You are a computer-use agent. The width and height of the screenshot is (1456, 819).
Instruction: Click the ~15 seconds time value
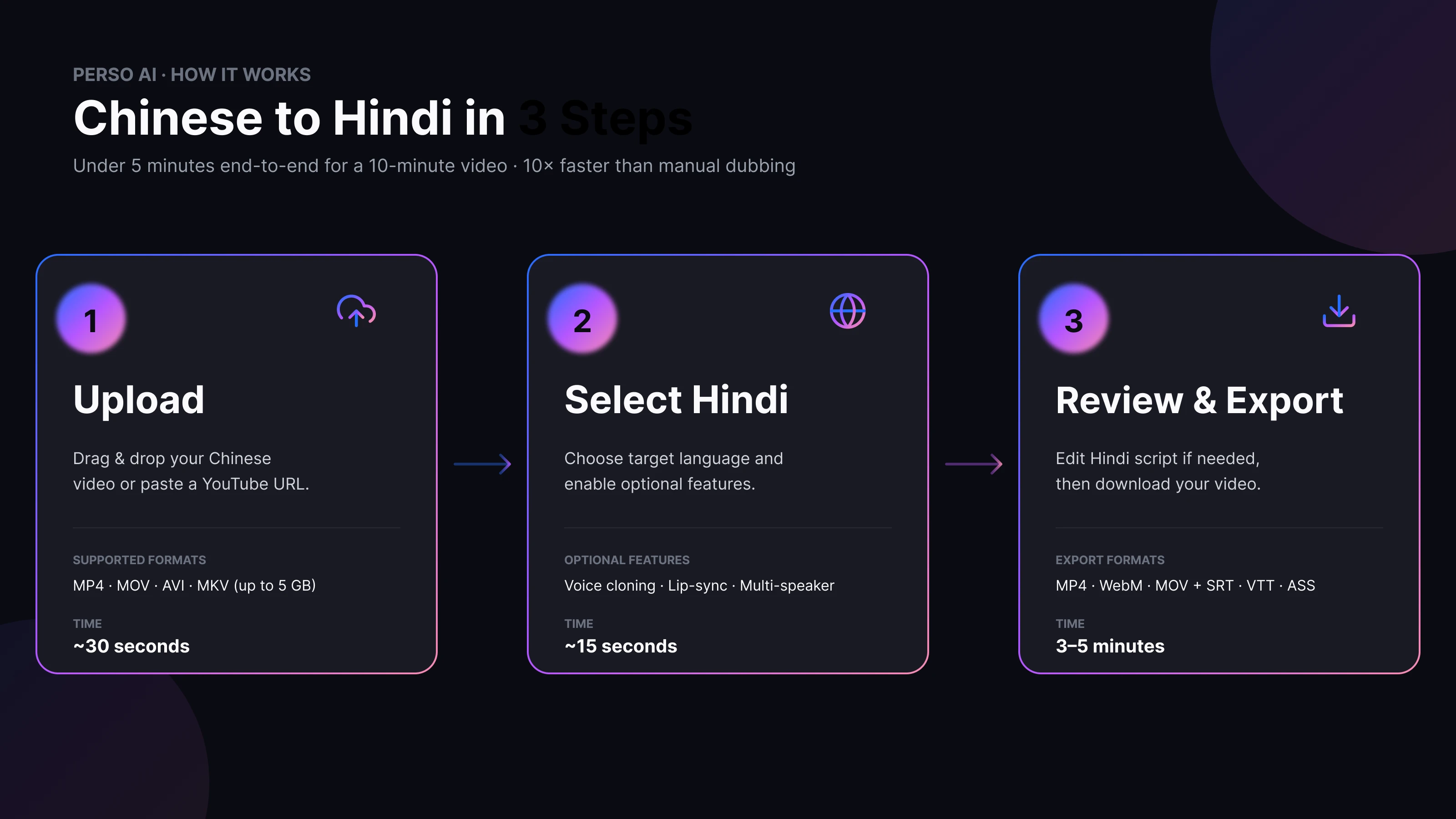(x=621, y=646)
